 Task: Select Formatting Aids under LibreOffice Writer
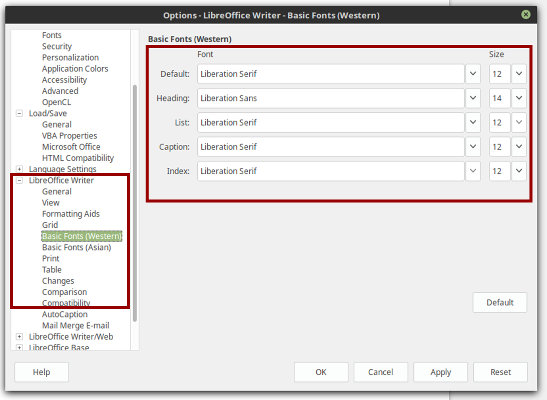click(x=71, y=214)
